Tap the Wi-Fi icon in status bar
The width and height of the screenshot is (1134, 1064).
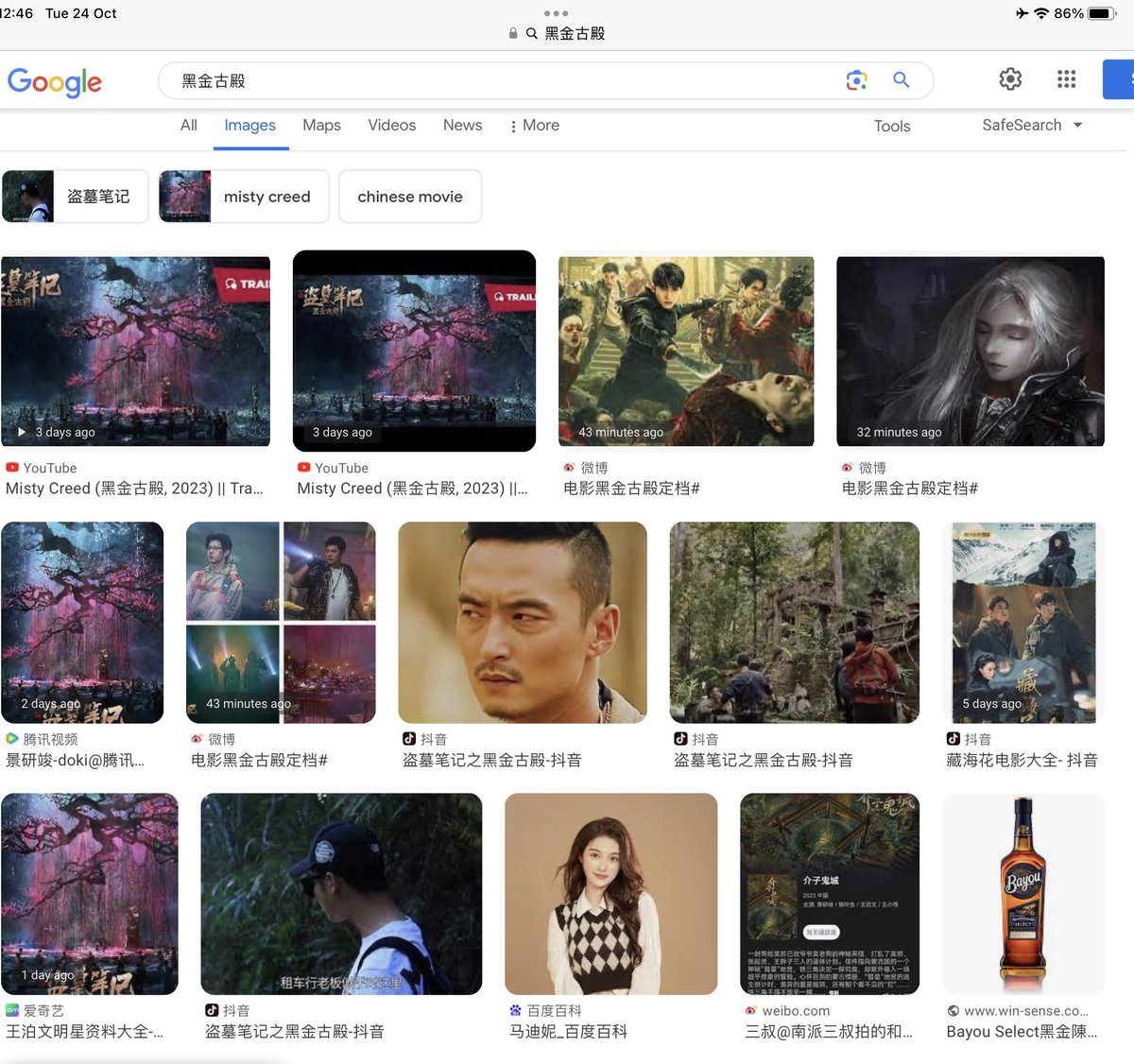click(x=1041, y=13)
